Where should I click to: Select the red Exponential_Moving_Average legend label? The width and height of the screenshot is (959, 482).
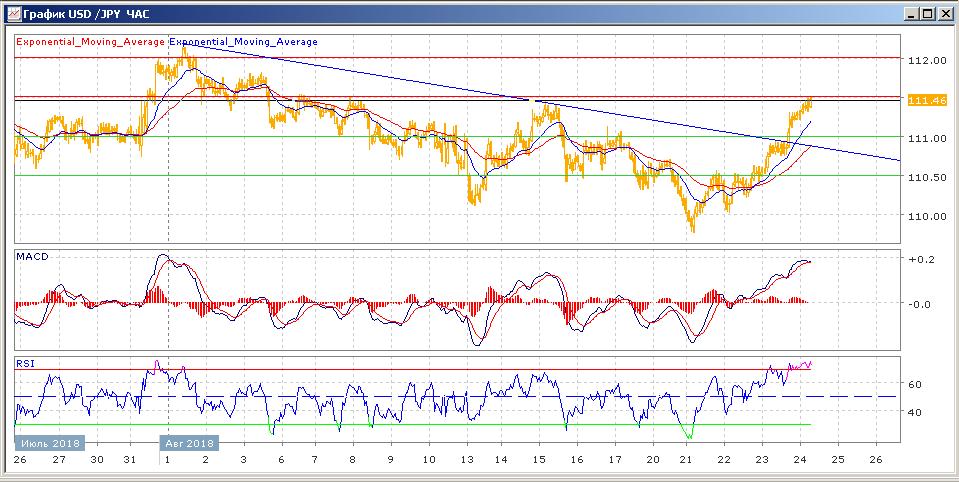[91, 42]
